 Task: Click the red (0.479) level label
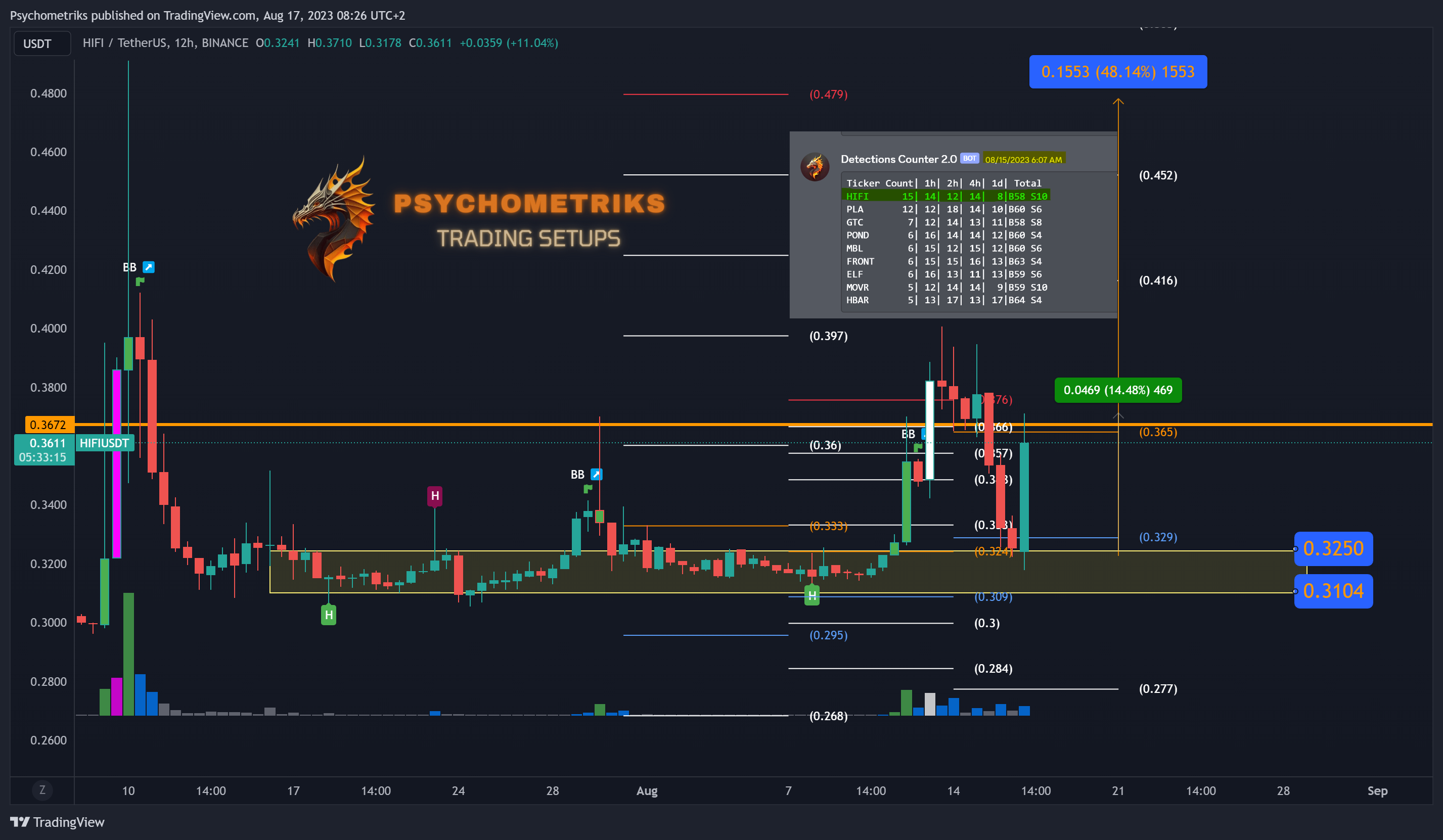point(828,94)
